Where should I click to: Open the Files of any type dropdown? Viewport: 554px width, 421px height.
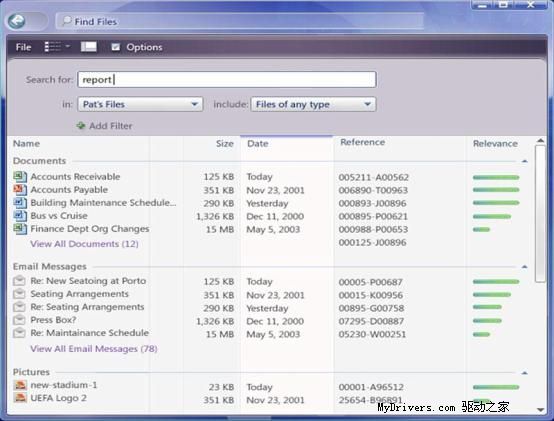(313, 104)
